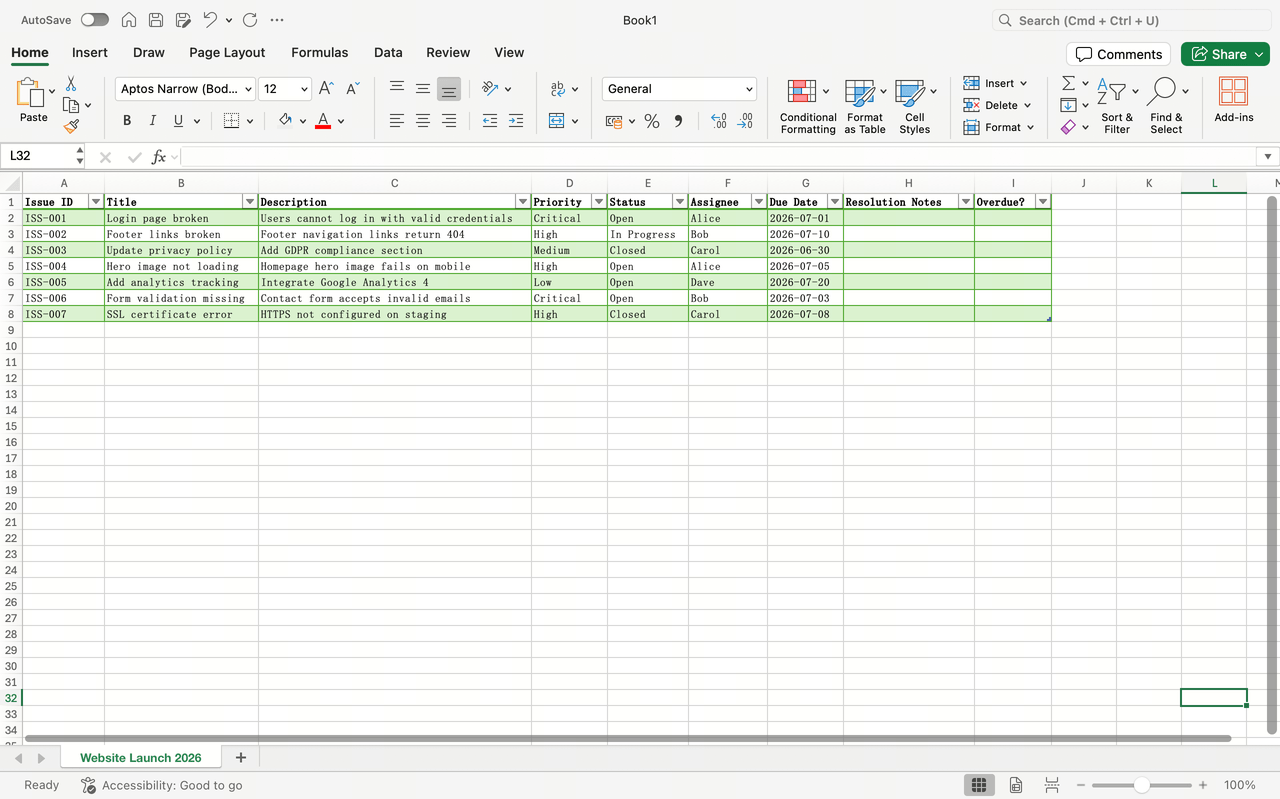Toggle Wrap Text icon

tap(558, 89)
